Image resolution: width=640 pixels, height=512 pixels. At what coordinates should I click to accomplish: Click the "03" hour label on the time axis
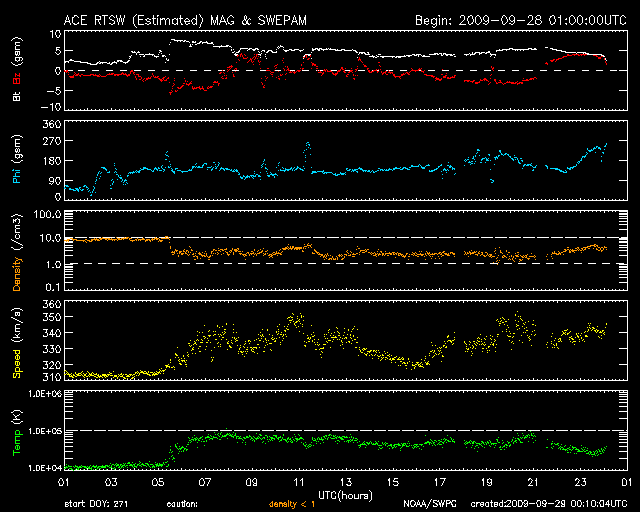[x=111, y=483]
